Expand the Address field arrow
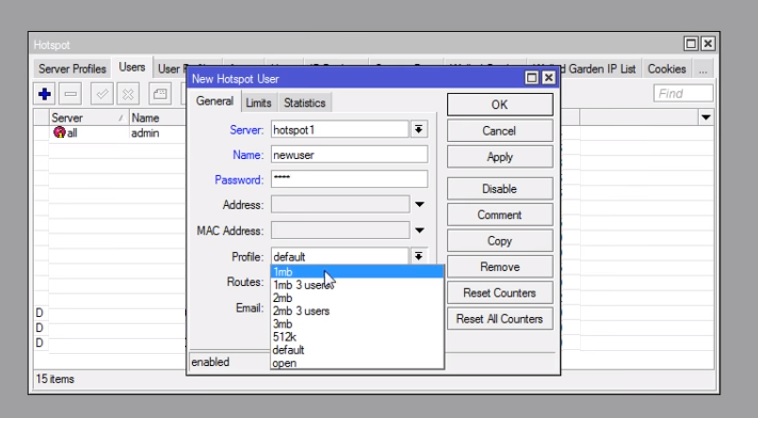The width and height of the screenshot is (767, 425). point(419,205)
